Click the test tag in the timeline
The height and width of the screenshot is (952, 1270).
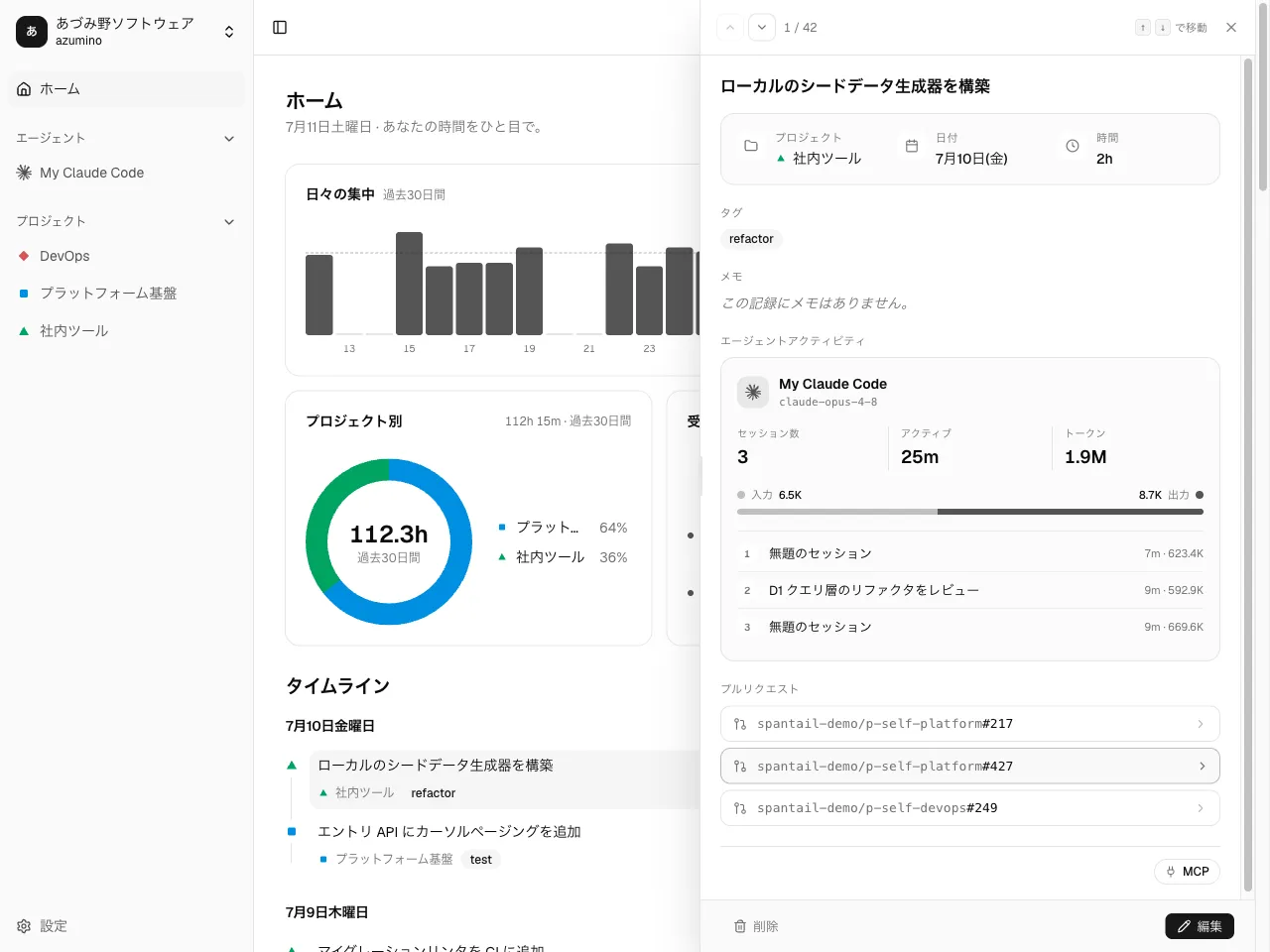click(481, 860)
